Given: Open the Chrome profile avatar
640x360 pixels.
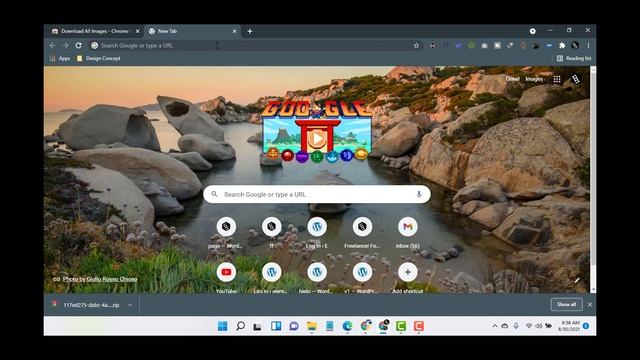Looking at the screenshot, I should [575, 45].
